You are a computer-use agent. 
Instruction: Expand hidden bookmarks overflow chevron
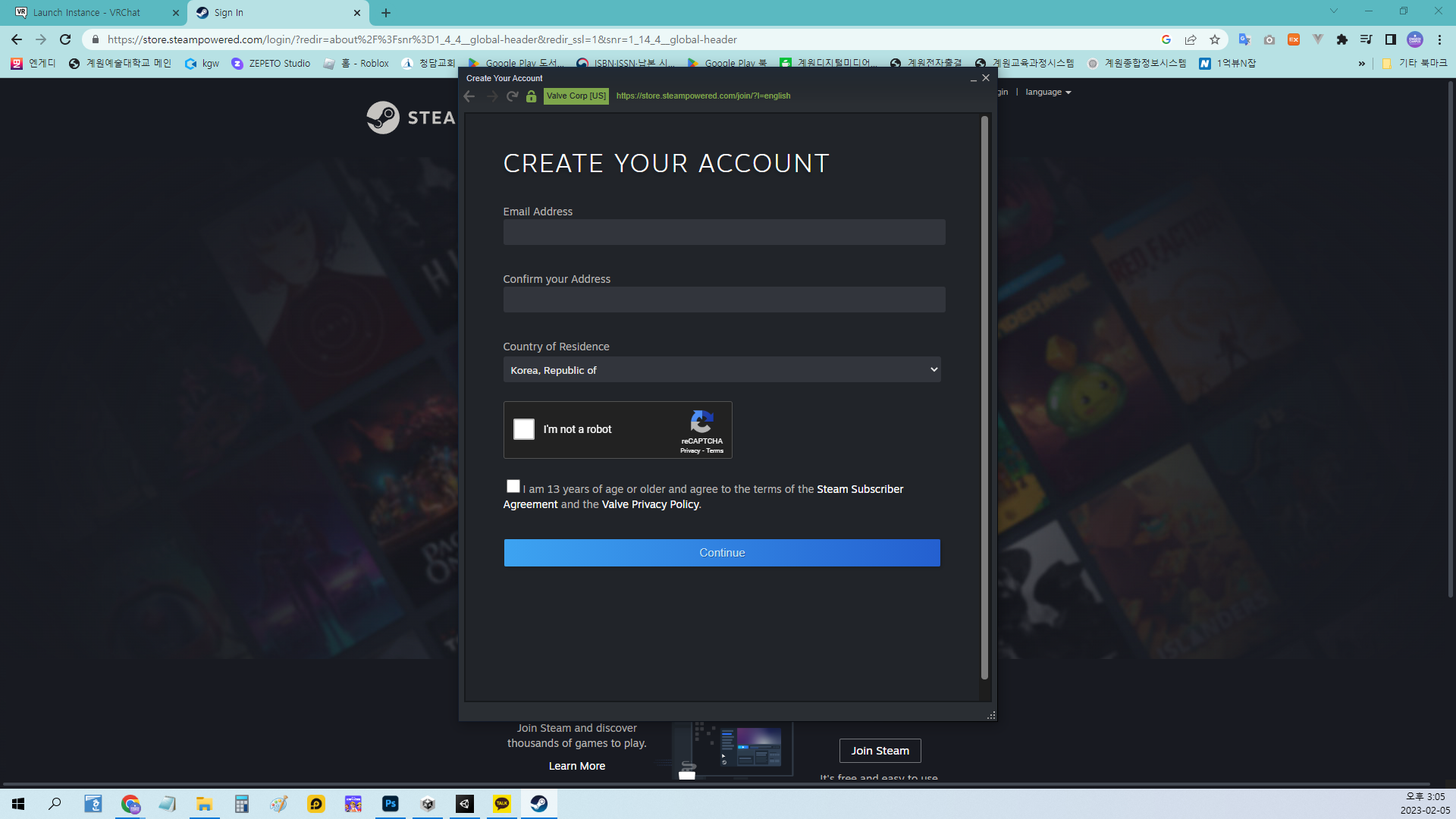1361,64
